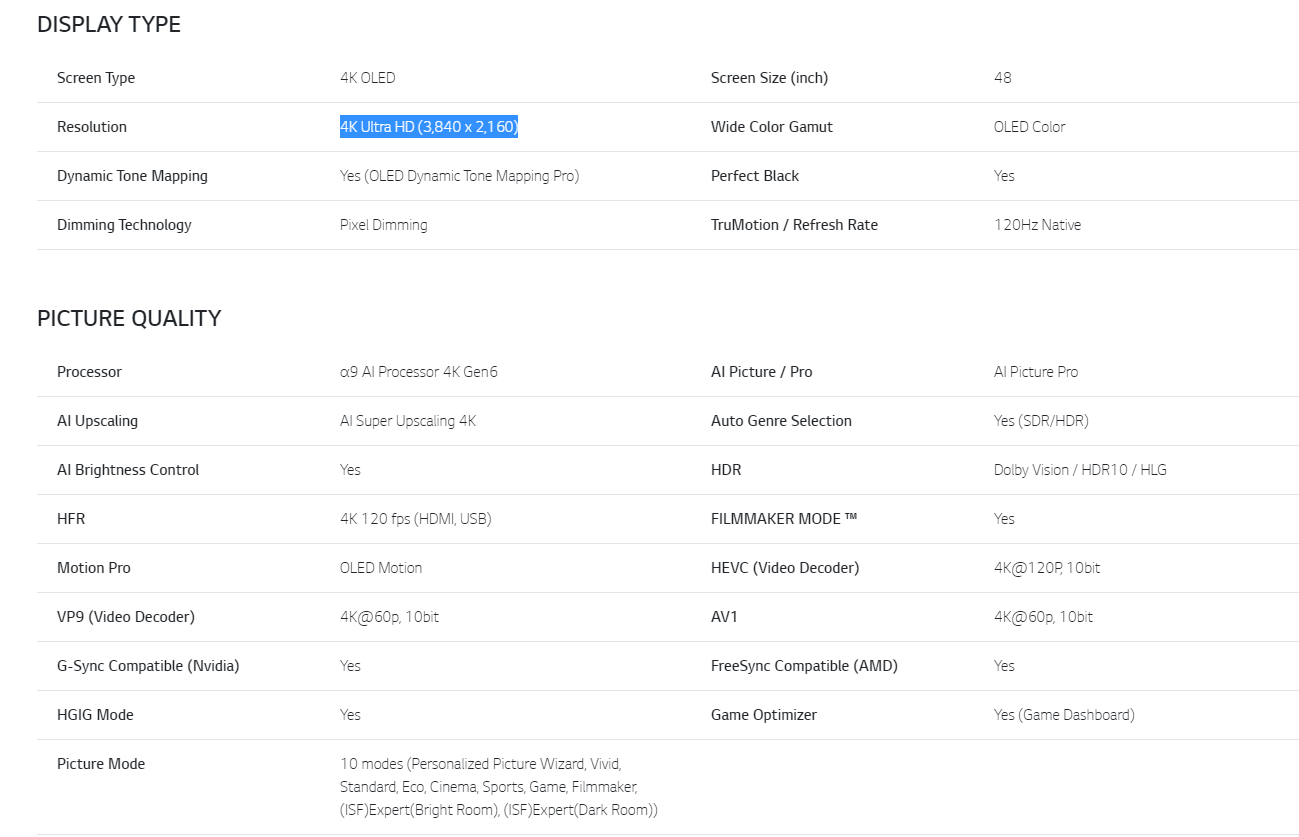This screenshot has width=1299, height=837.
Task: Click the Pixel Dimming value
Action: 383,225
